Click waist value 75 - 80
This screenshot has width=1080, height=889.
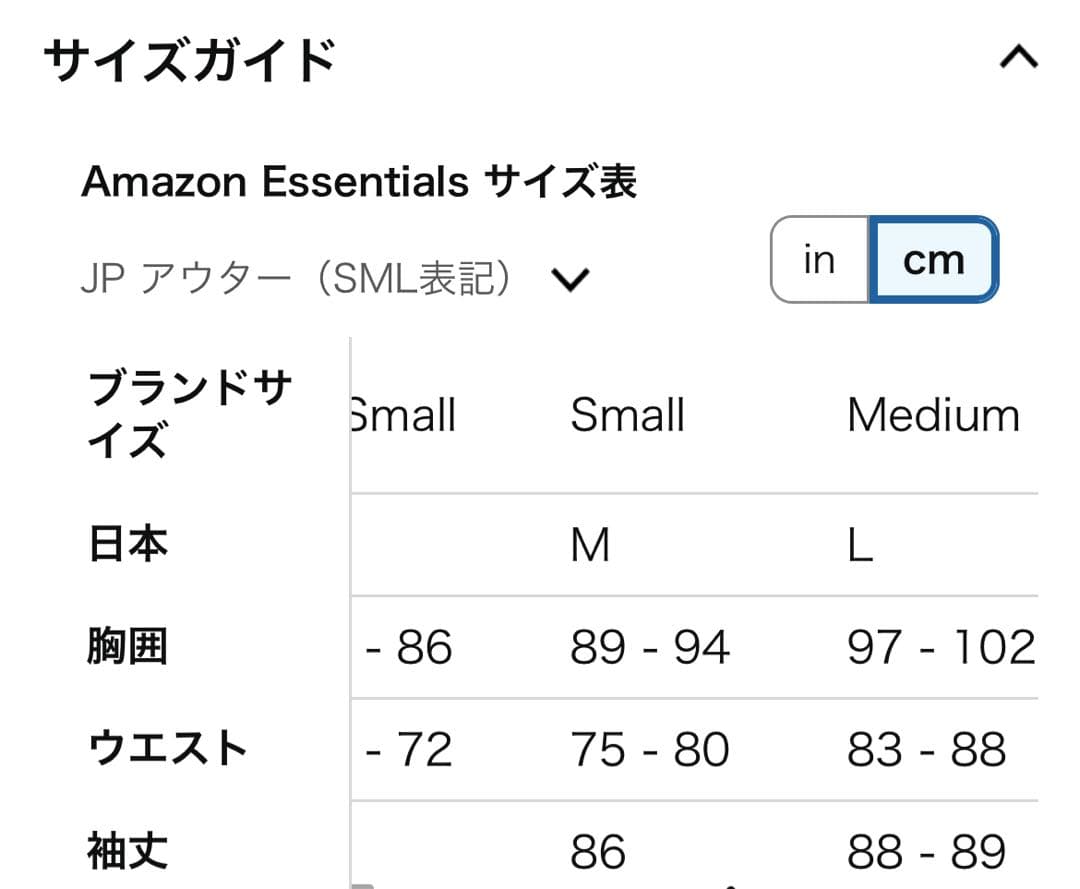tap(650, 750)
